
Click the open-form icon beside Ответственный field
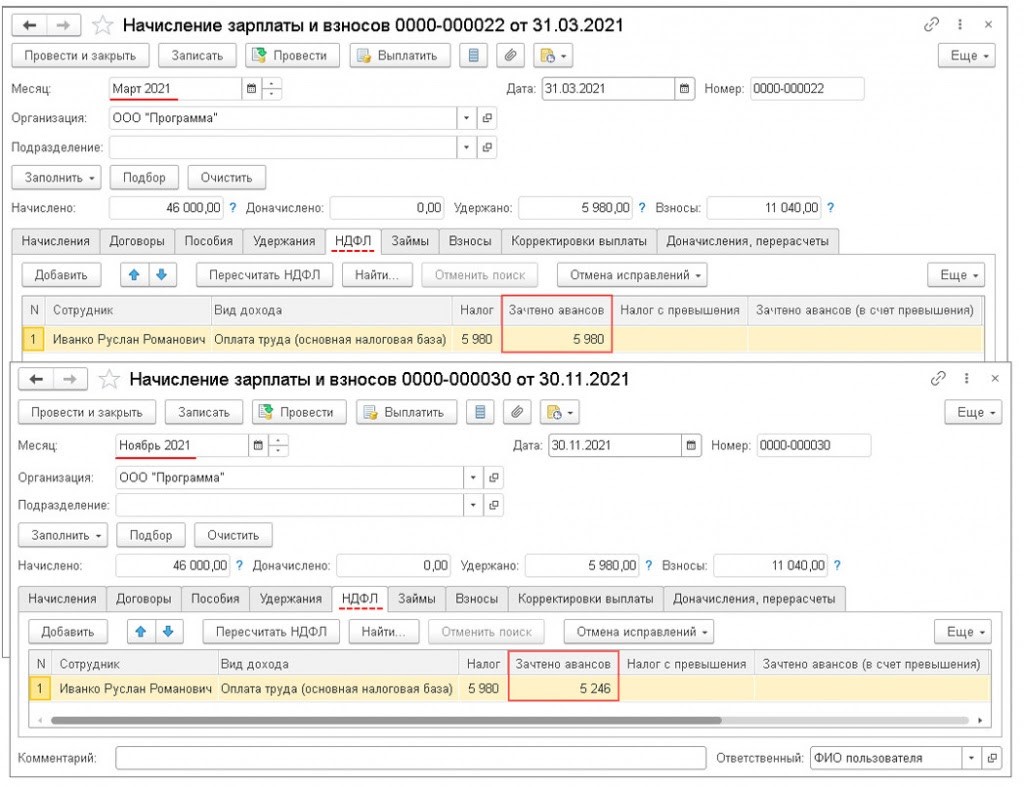click(x=991, y=758)
